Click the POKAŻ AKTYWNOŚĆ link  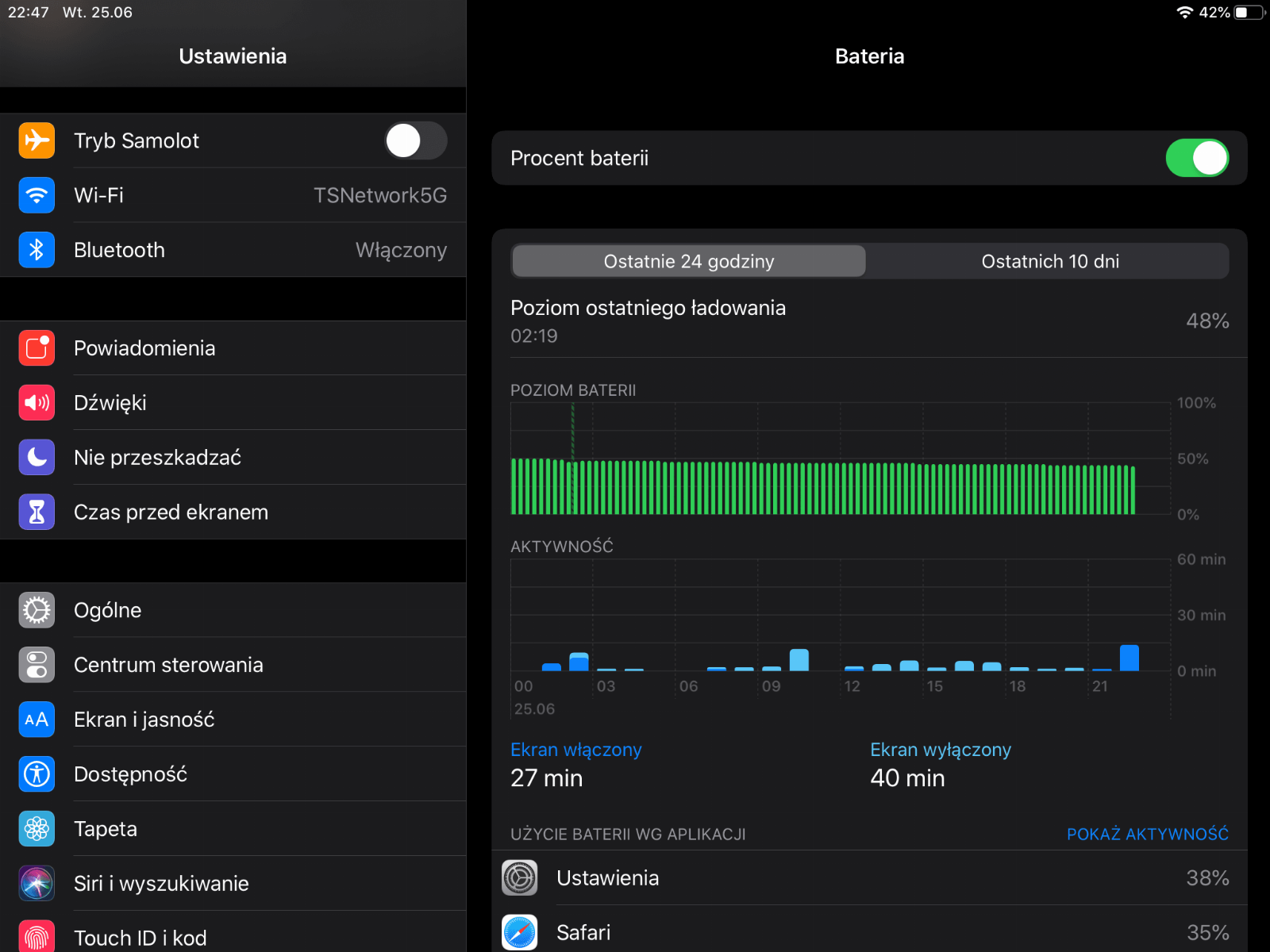point(1147,834)
